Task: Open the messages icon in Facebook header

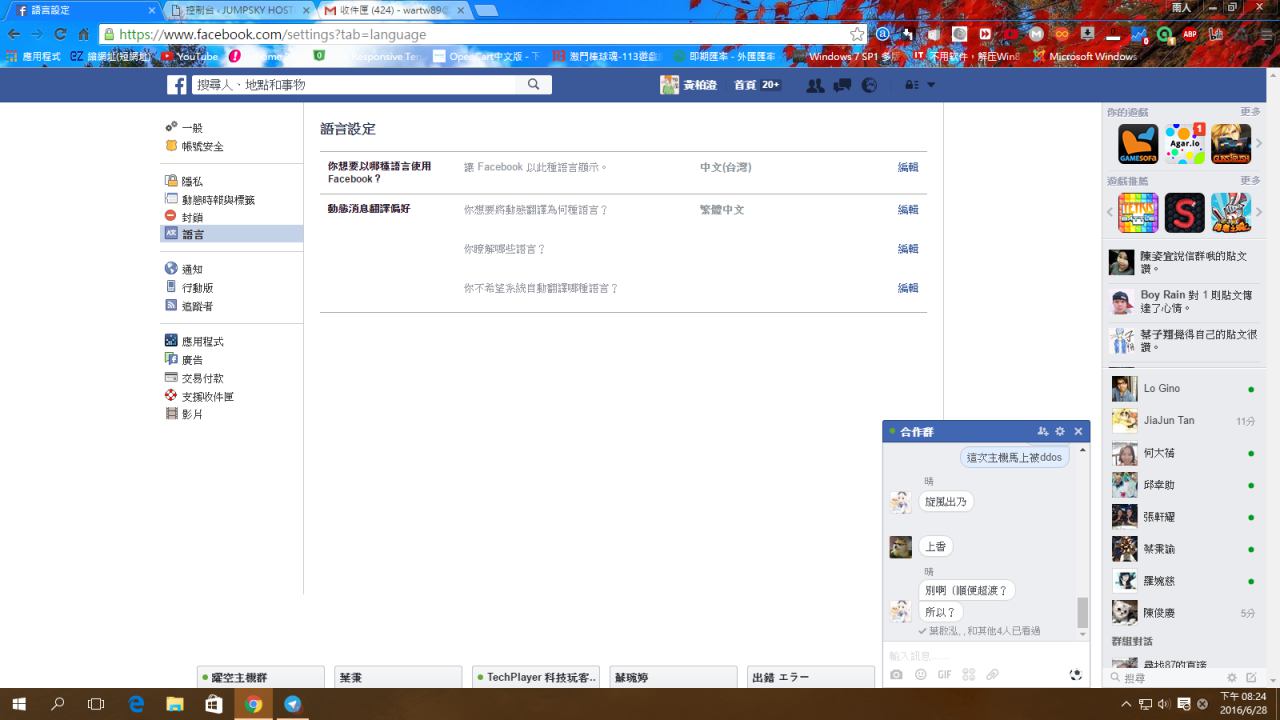Action: (843, 86)
